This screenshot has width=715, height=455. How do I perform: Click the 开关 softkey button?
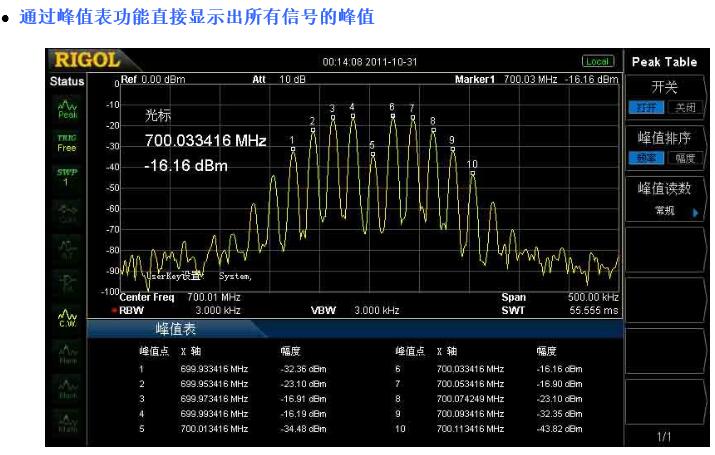[x=665, y=87]
